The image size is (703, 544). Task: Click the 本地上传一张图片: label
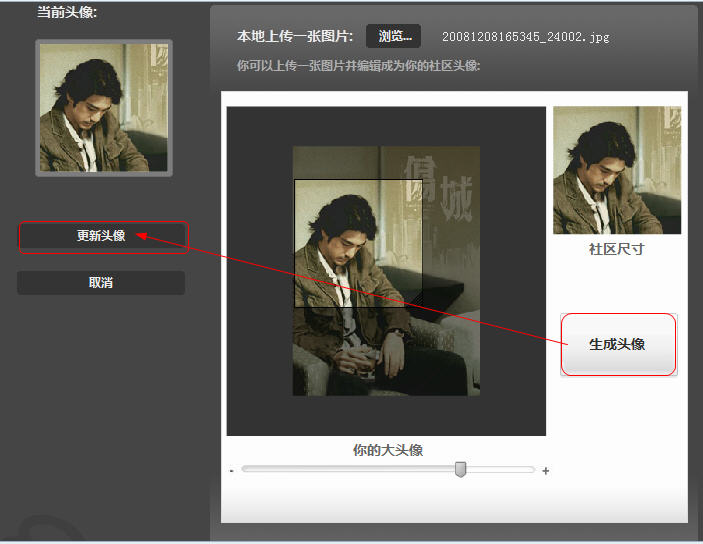295,36
